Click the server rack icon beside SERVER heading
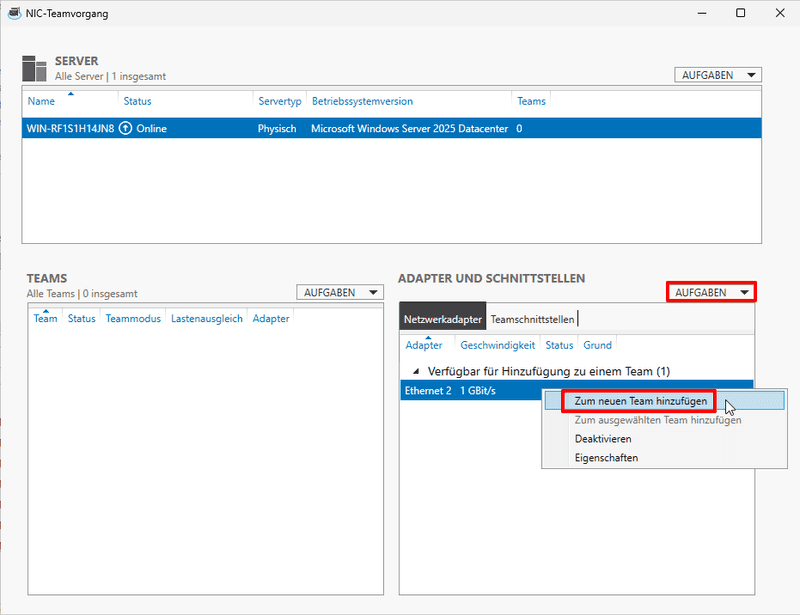The width and height of the screenshot is (800, 615). [33, 66]
